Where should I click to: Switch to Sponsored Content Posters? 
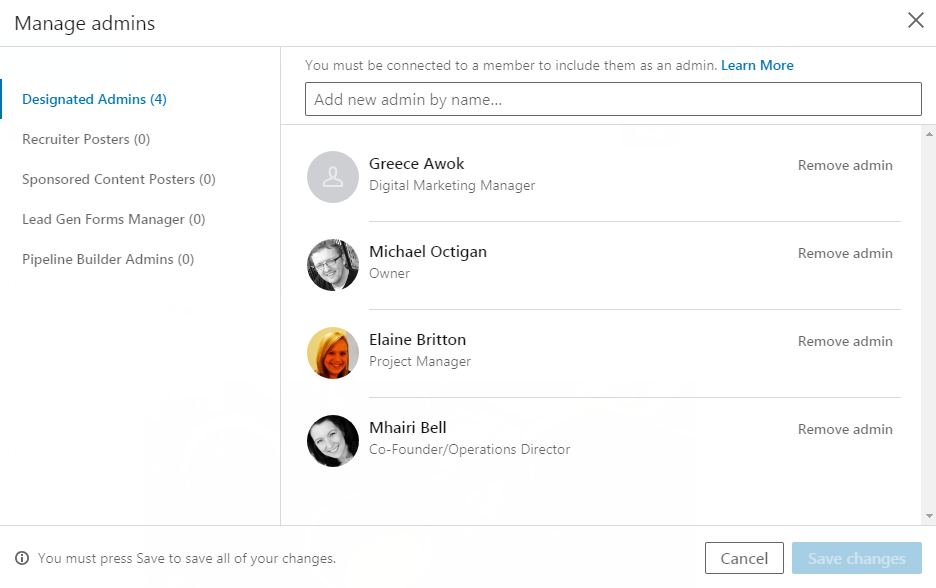tap(118, 179)
